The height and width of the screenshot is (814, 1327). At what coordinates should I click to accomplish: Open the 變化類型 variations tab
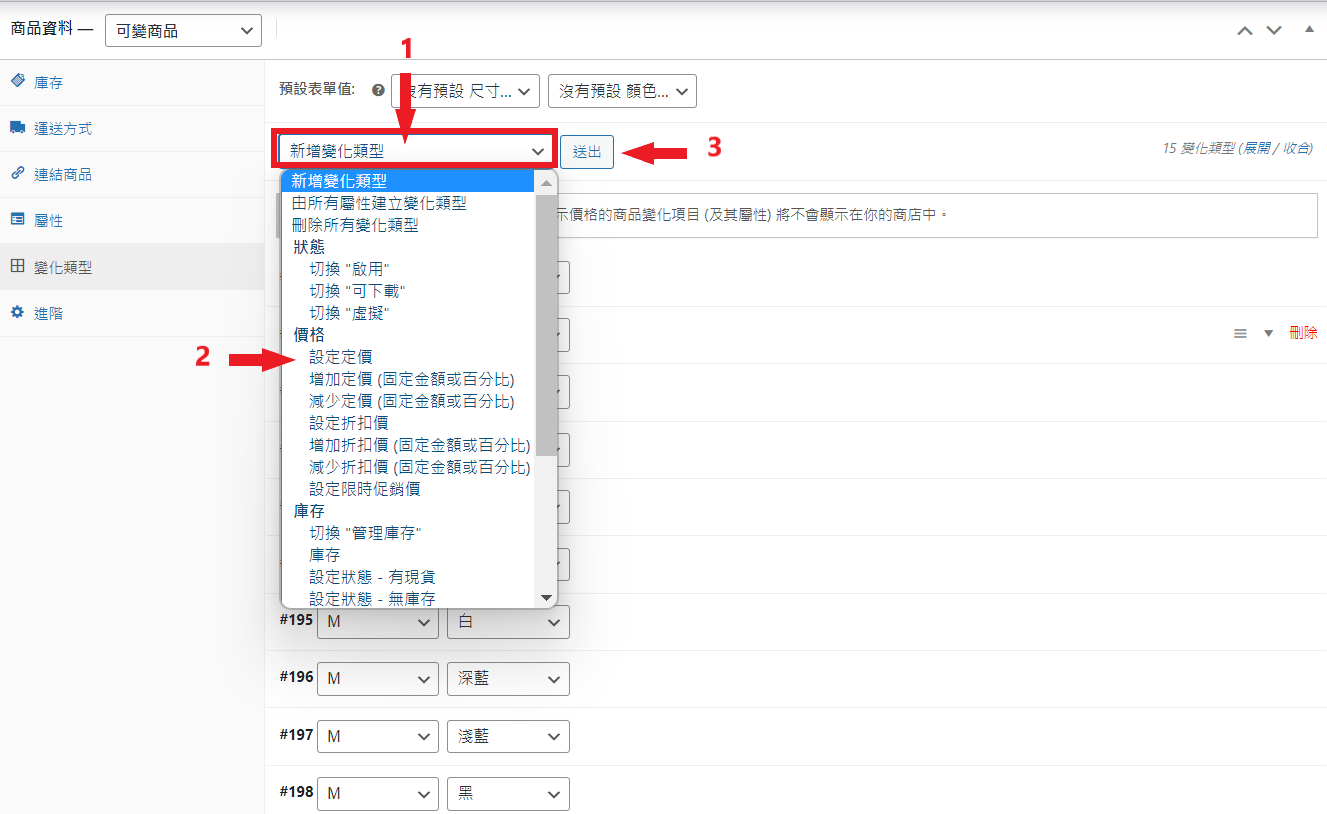click(132, 267)
